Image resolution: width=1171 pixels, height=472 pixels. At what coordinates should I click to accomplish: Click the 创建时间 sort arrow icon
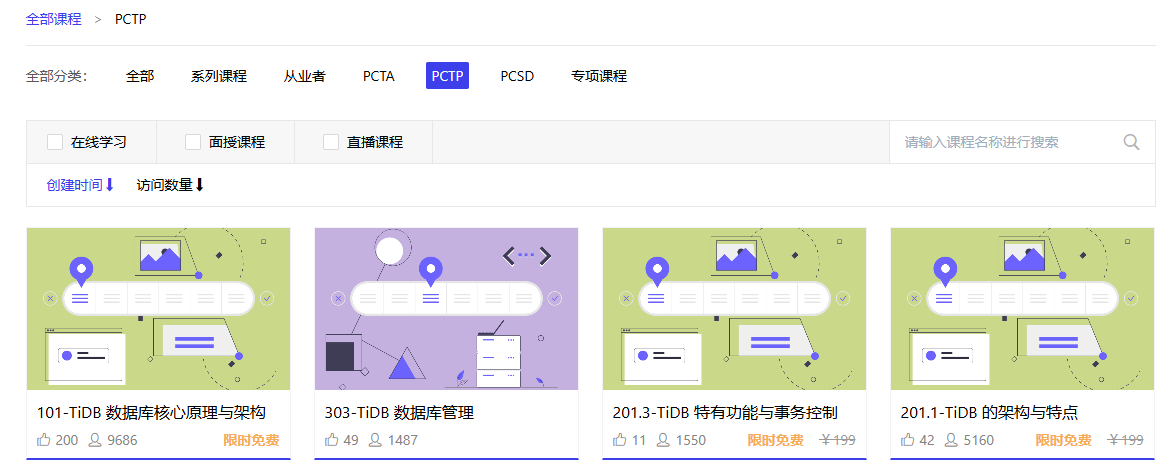[109, 185]
